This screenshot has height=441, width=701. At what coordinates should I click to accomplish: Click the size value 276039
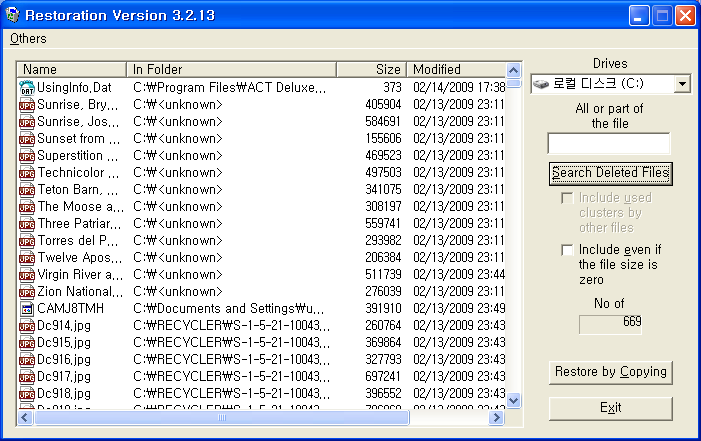383,292
